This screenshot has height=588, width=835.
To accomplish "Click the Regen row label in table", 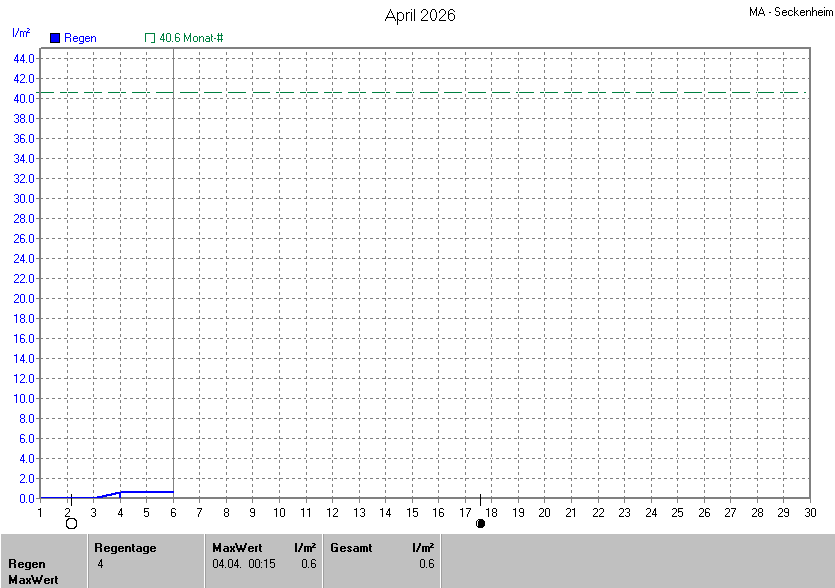I will tap(26, 564).
